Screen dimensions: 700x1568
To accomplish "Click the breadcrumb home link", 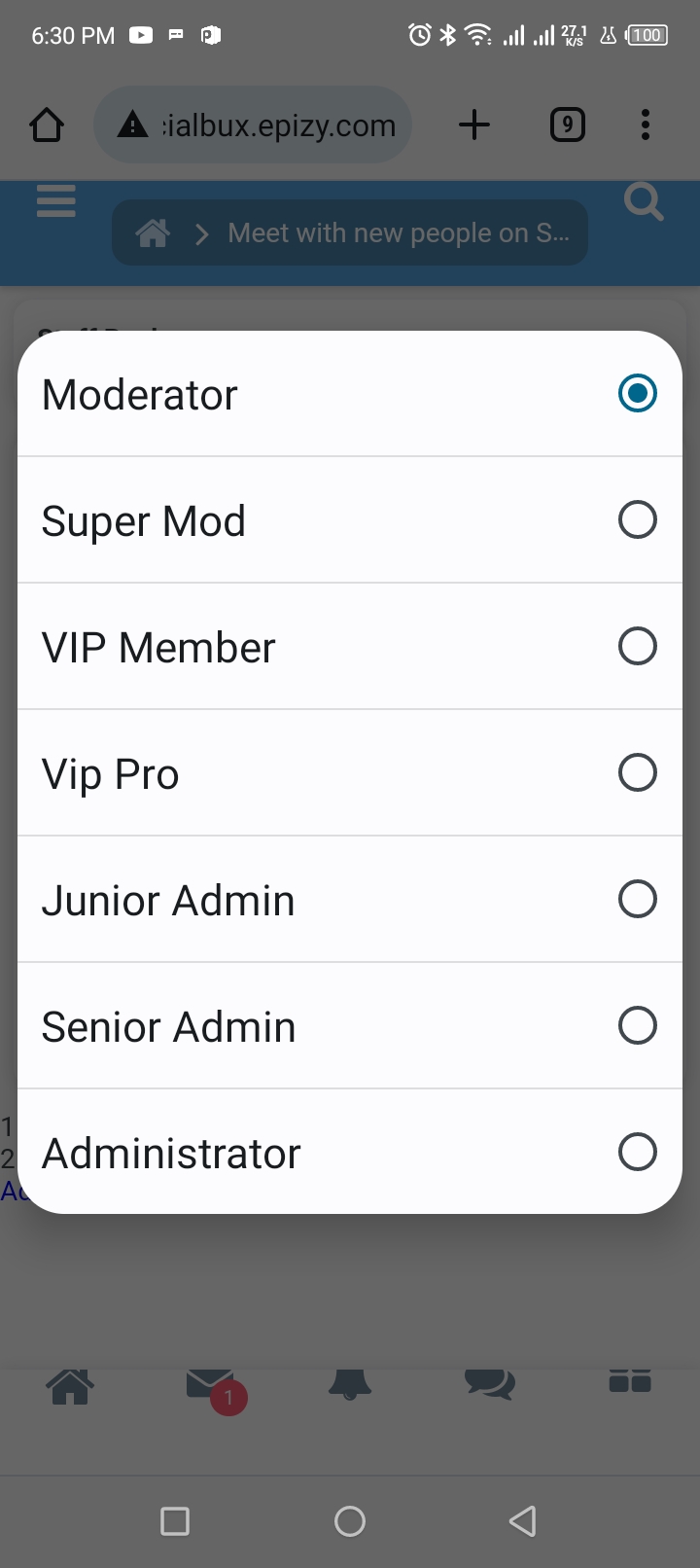I will click(153, 233).
